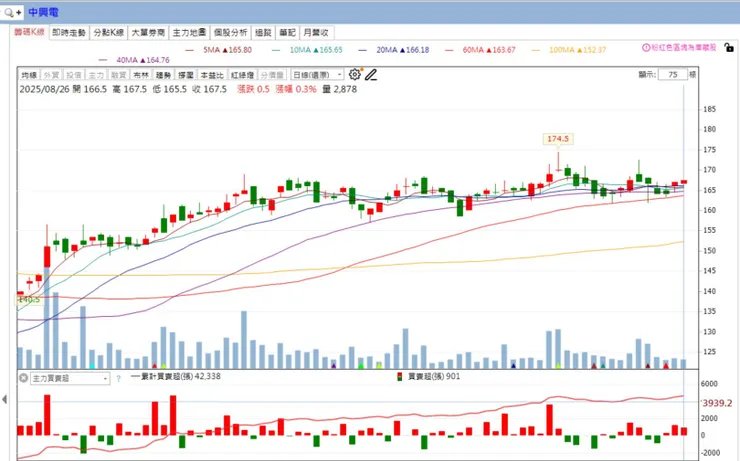Click the 40MA legend color line
Image resolution: width=740 pixels, height=461 pixels.
[x=103, y=60]
